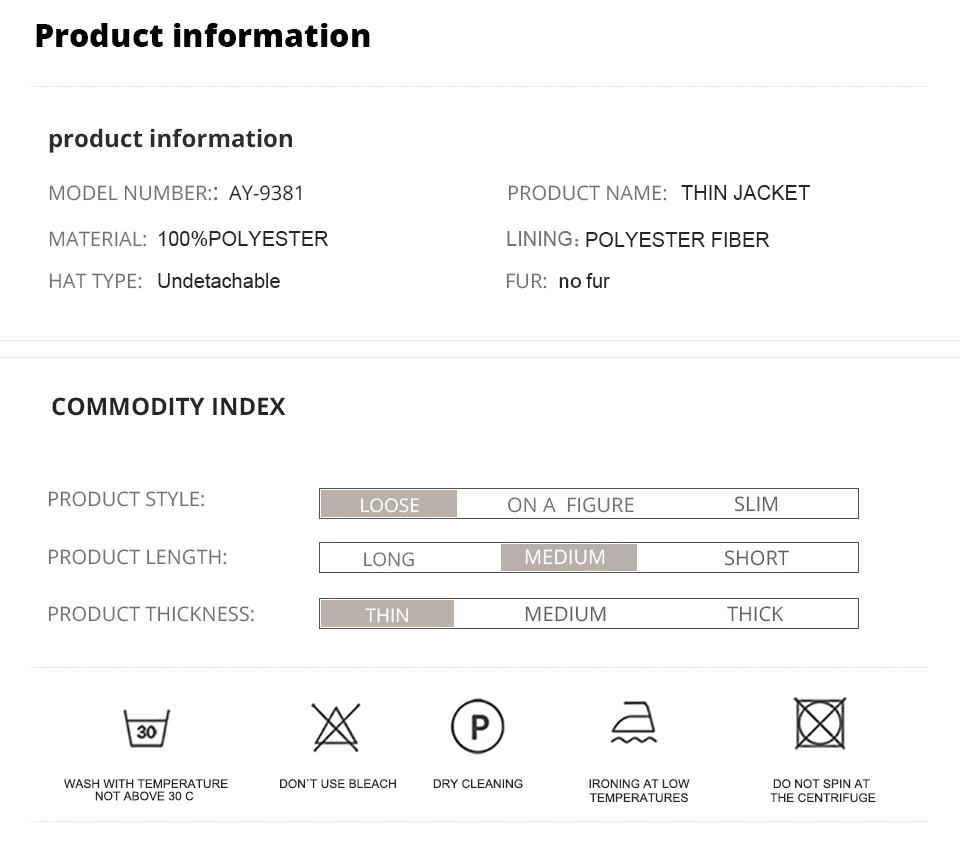Click the 100%POLYESTER material value
The height and width of the screenshot is (859, 960).
coord(243,239)
